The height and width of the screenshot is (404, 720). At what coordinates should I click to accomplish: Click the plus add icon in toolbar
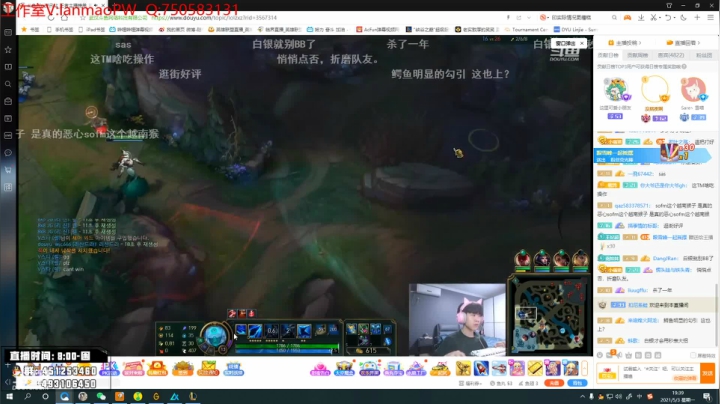697,17
